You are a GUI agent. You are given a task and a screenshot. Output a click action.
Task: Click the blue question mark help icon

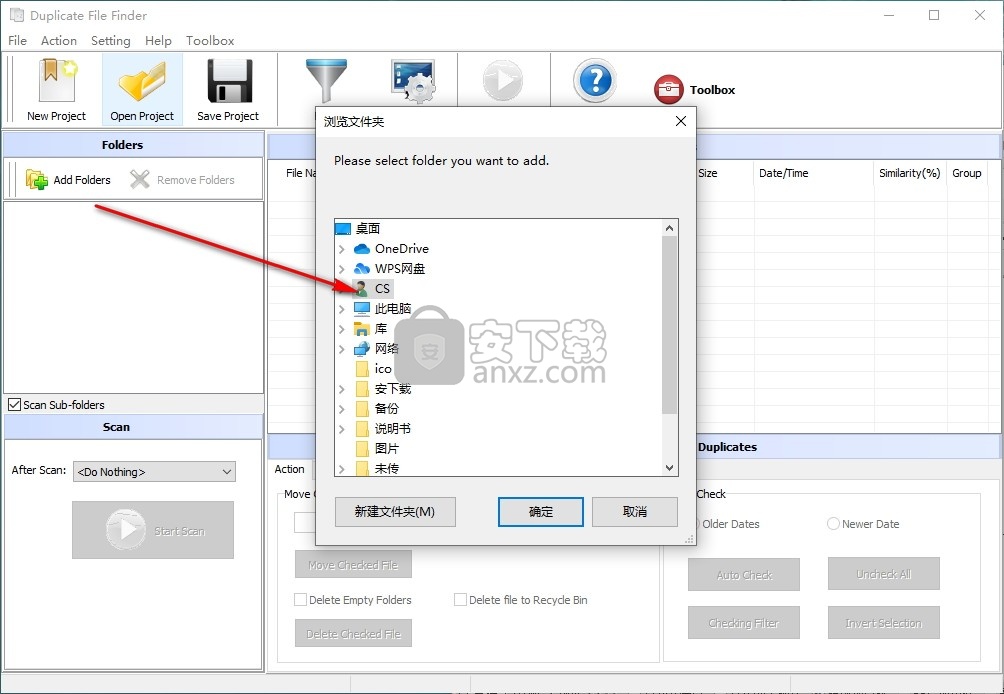click(x=595, y=81)
